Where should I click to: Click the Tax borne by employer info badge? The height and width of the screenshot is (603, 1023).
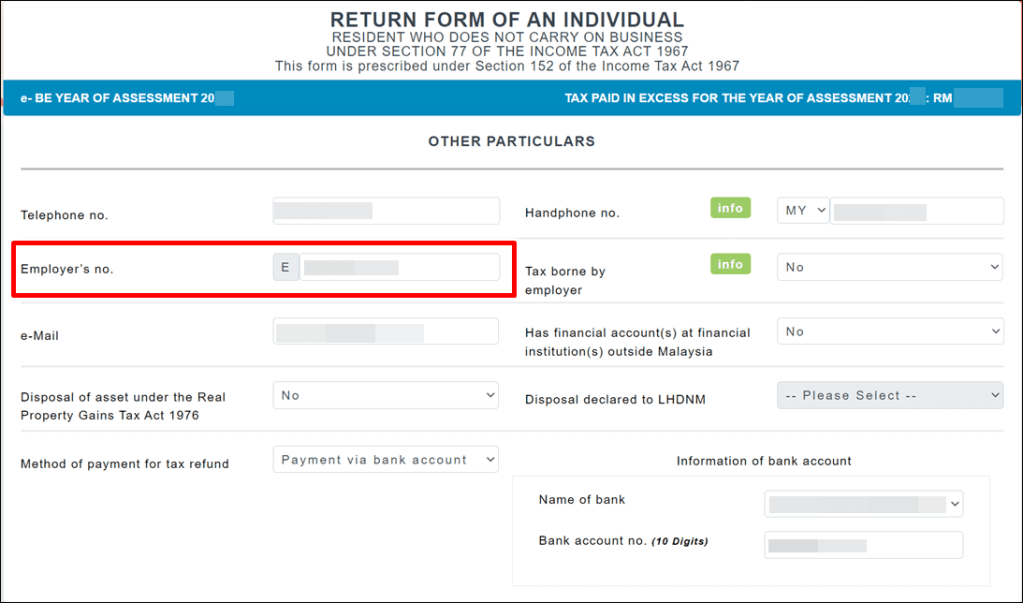point(730,264)
